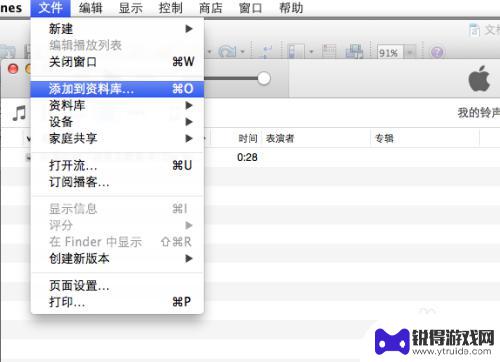Expand the 资料库 submenu

(x=117, y=105)
